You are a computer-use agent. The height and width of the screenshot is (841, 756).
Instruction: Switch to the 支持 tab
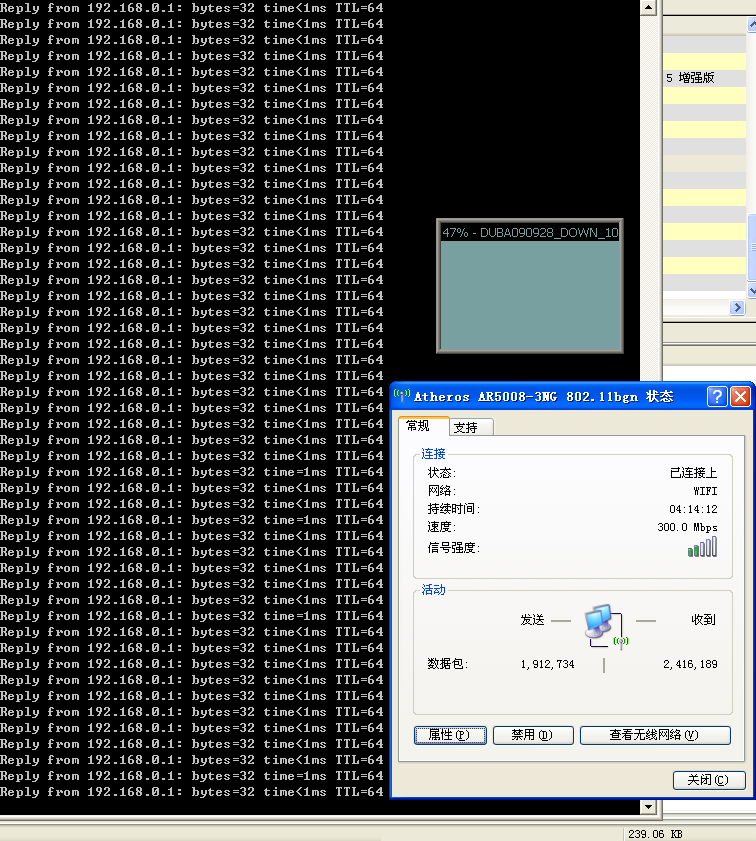(x=466, y=428)
